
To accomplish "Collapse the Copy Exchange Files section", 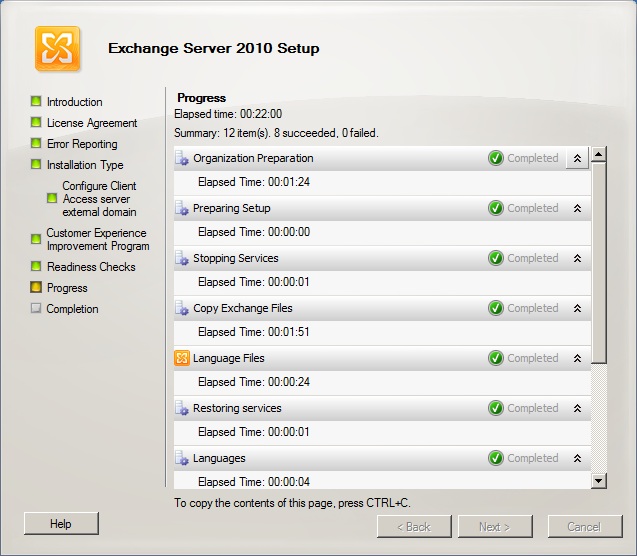I will (577, 308).
